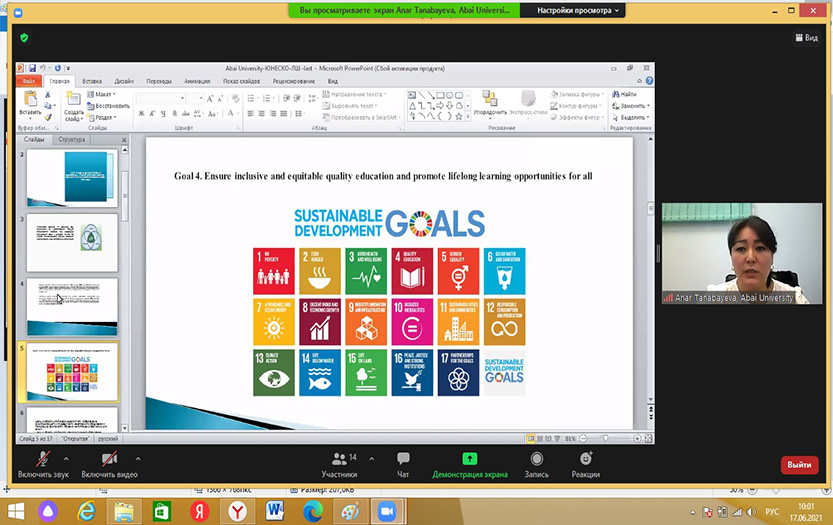Open Microsoft Edge from taskbar

click(x=313, y=512)
